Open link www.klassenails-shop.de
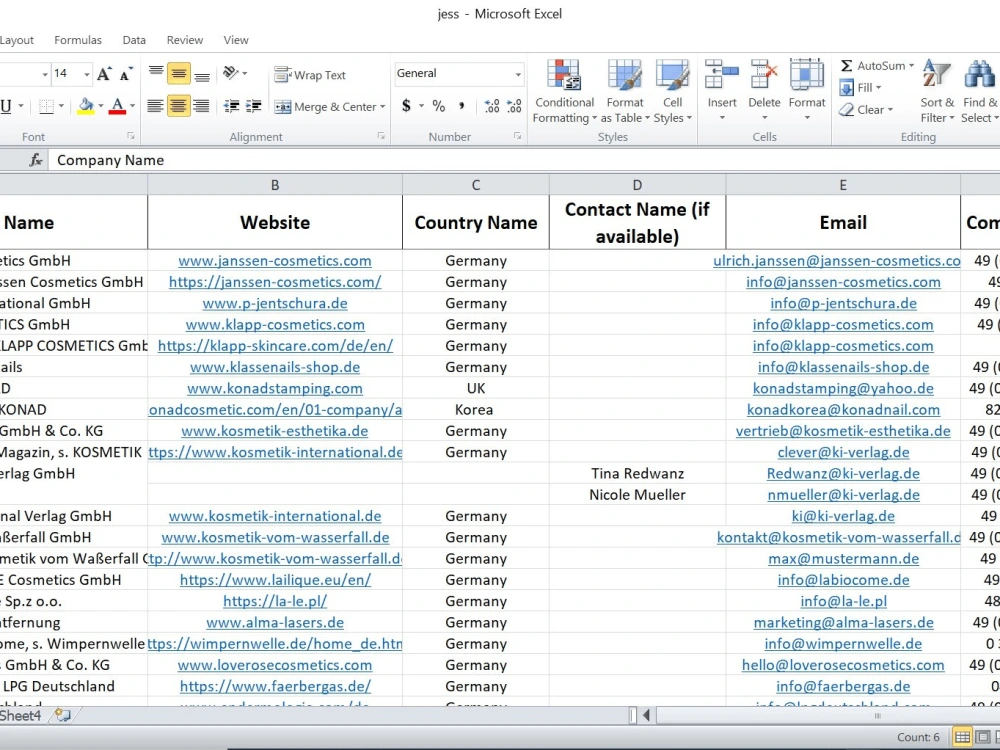 [x=275, y=367]
